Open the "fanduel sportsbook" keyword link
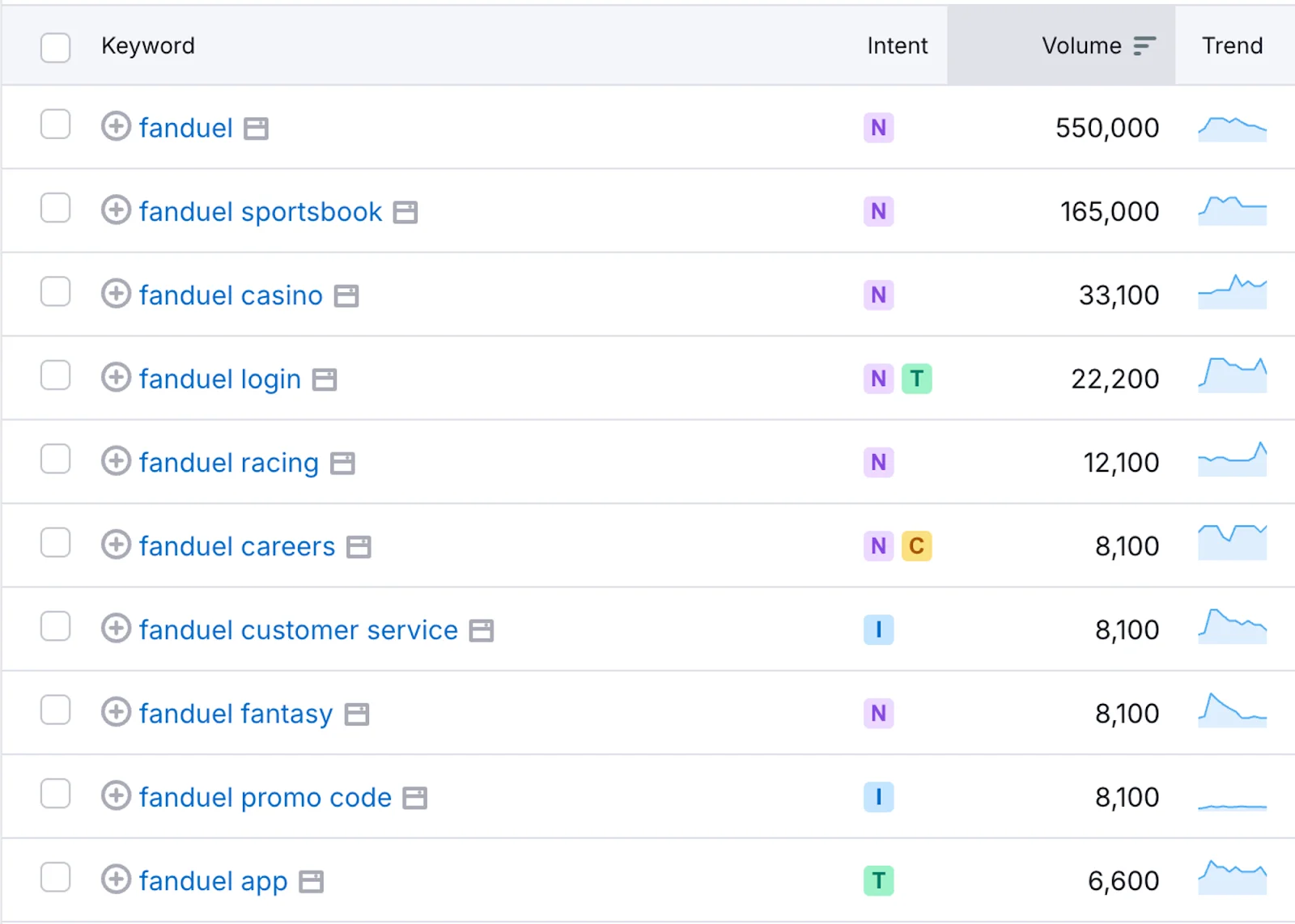This screenshot has height=924, width=1295. pyautogui.click(x=259, y=211)
